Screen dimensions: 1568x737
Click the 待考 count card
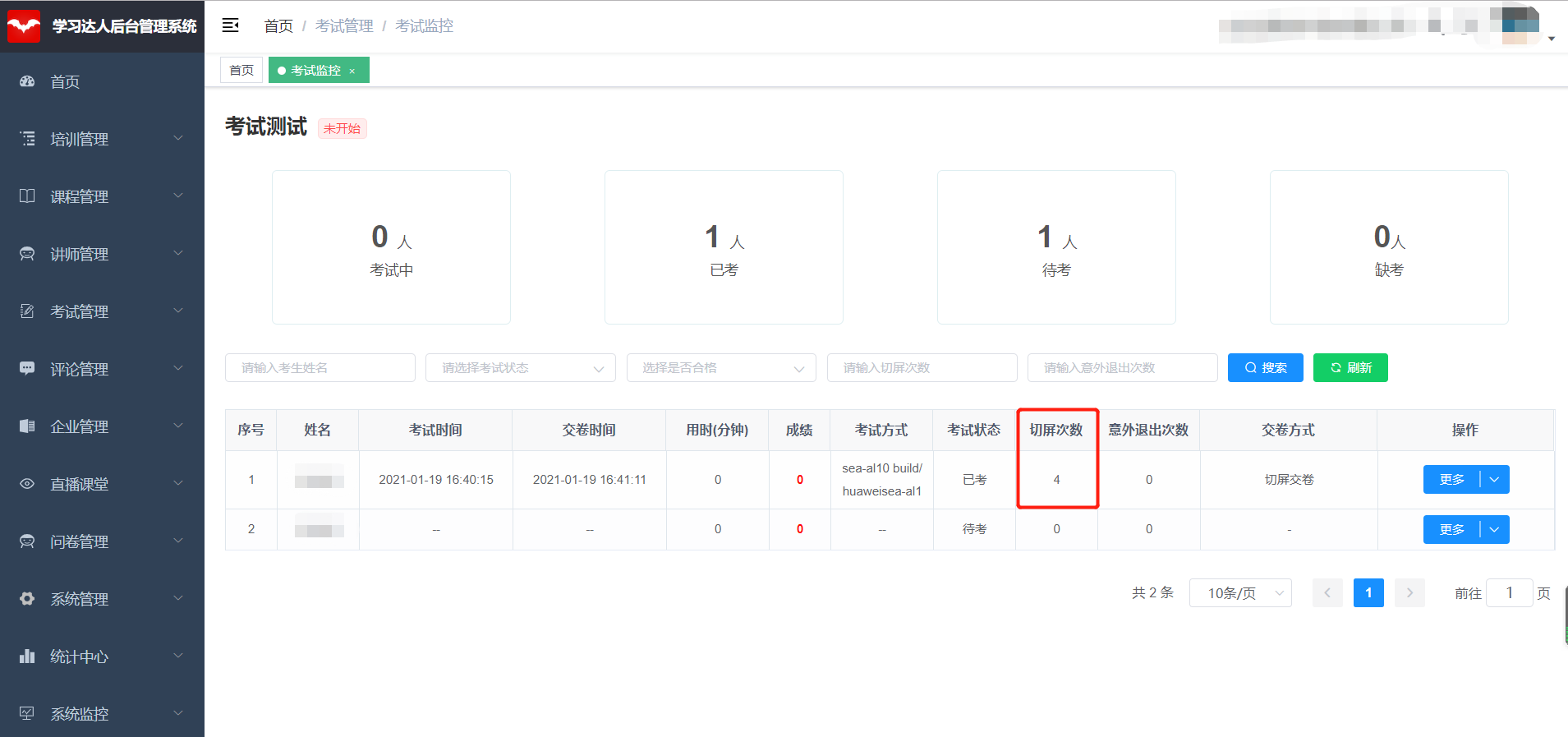pos(1056,247)
